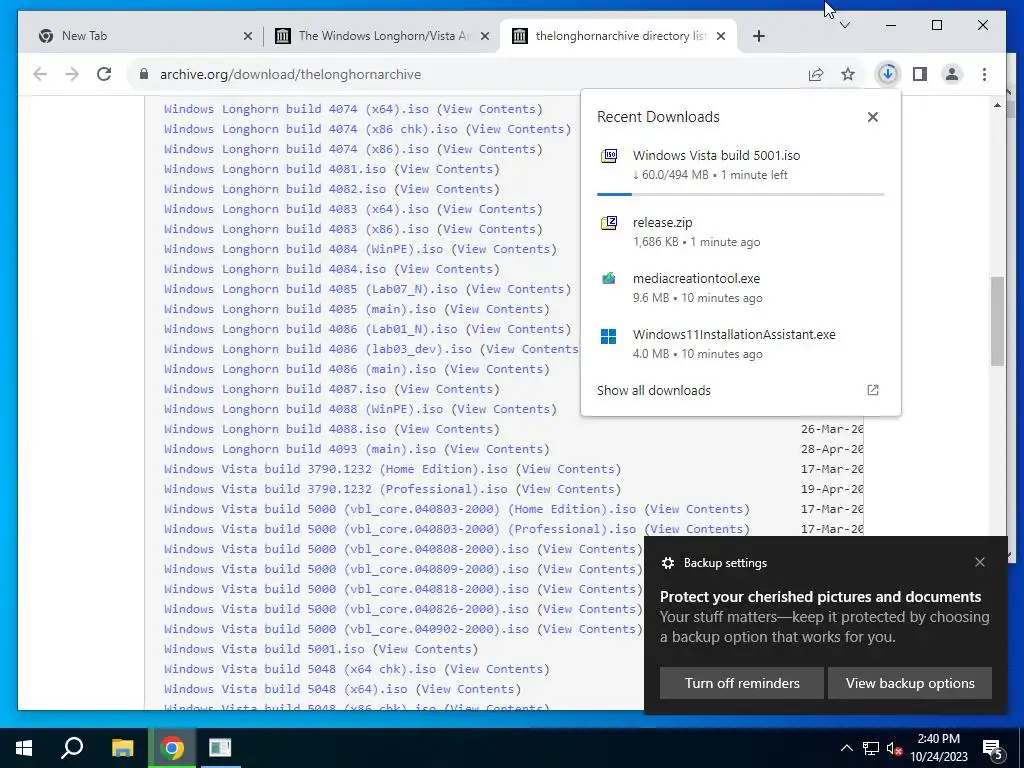
Task: Click the scrollbar up arrow
Action: (997, 105)
